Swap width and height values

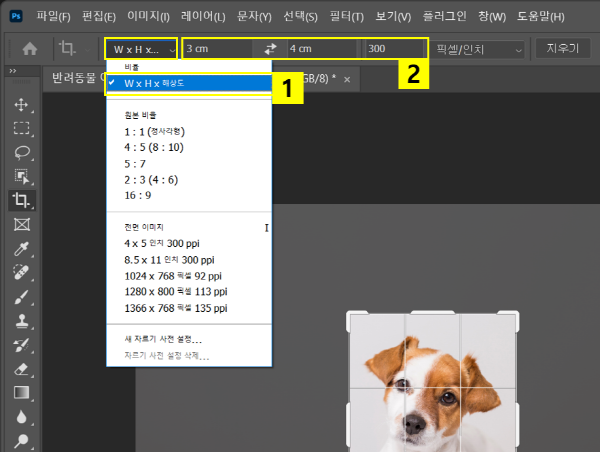(x=270, y=49)
